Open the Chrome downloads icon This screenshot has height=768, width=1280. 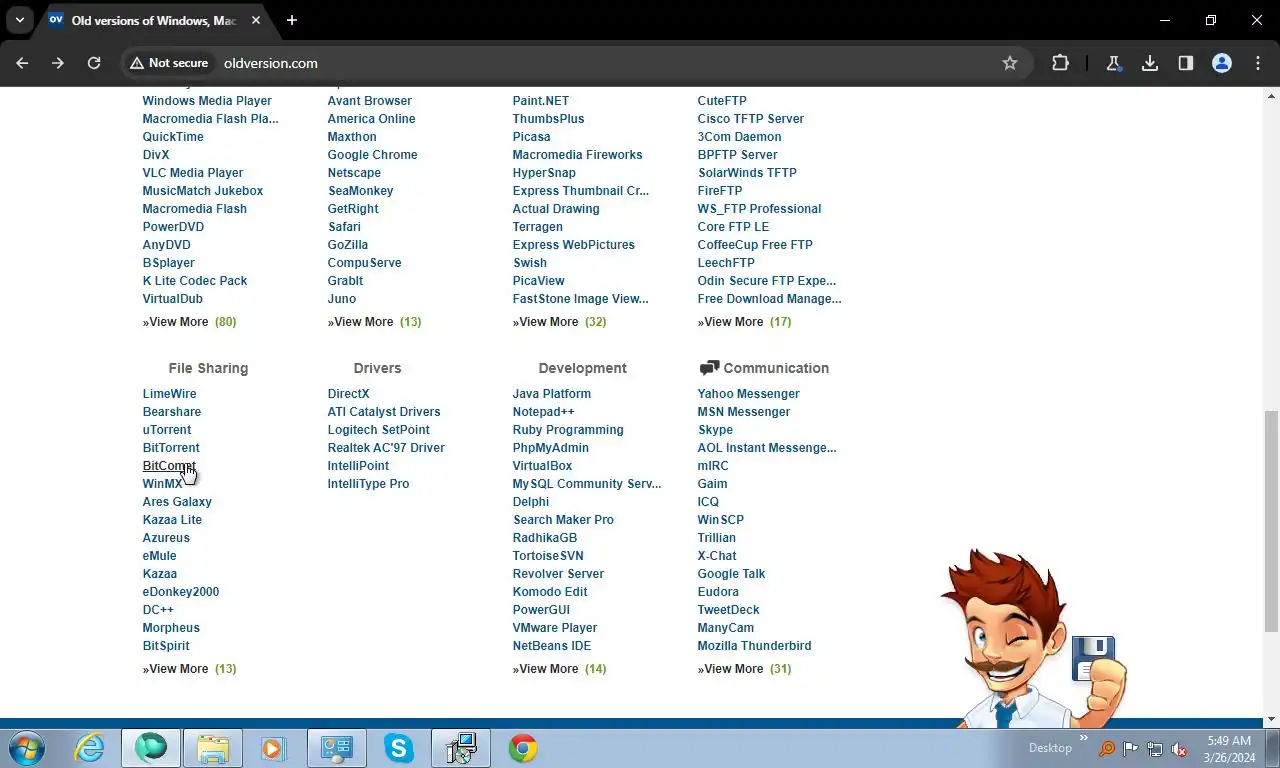click(x=1150, y=63)
